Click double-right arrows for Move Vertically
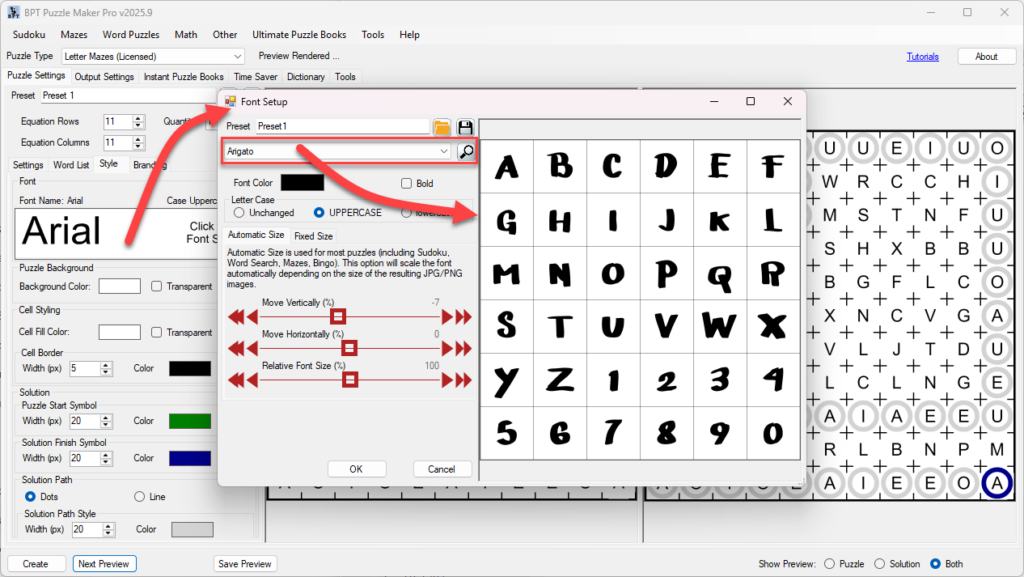 click(x=456, y=316)
